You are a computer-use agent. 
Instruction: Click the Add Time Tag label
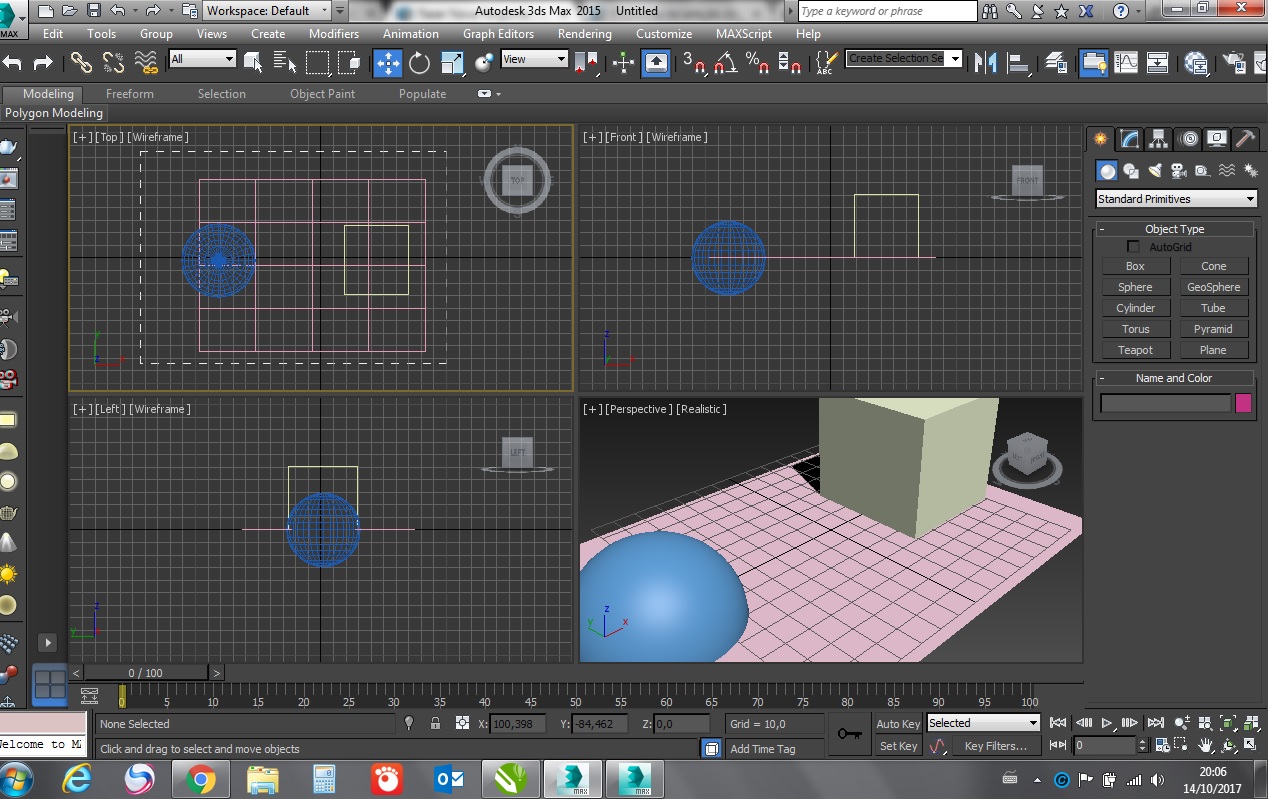(x=763, y=749)
